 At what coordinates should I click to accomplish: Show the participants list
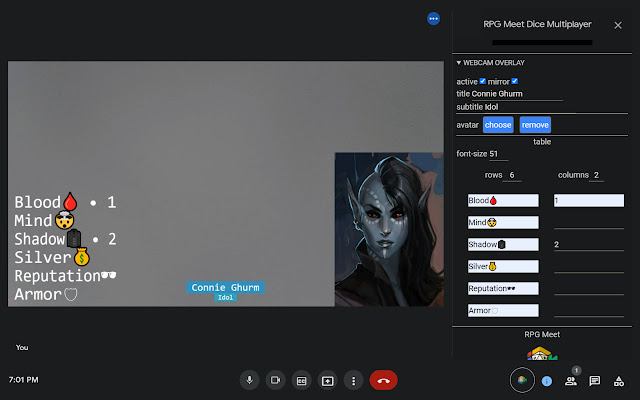coord(571,381)
